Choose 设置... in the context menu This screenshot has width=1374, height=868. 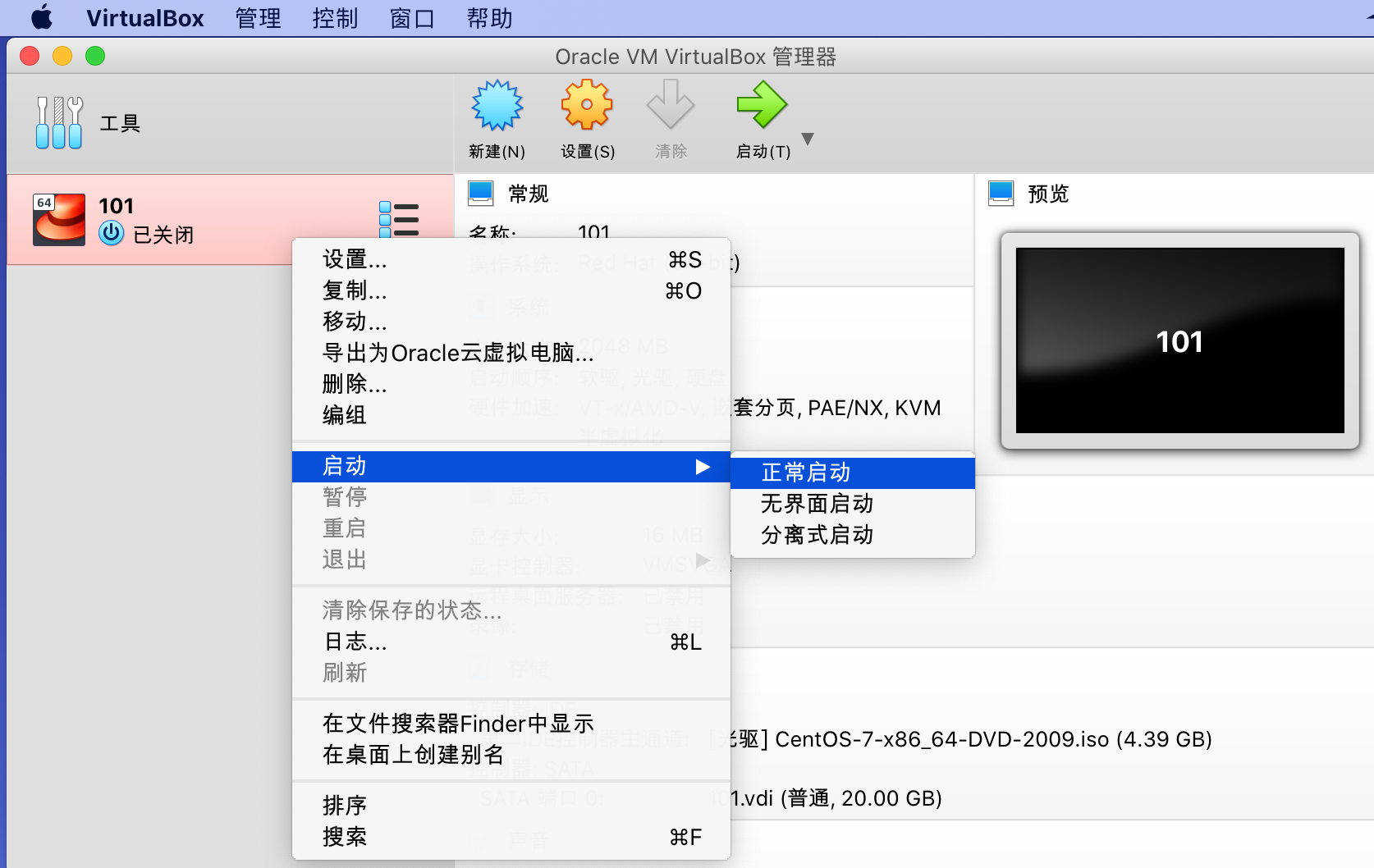pos(511,260)
